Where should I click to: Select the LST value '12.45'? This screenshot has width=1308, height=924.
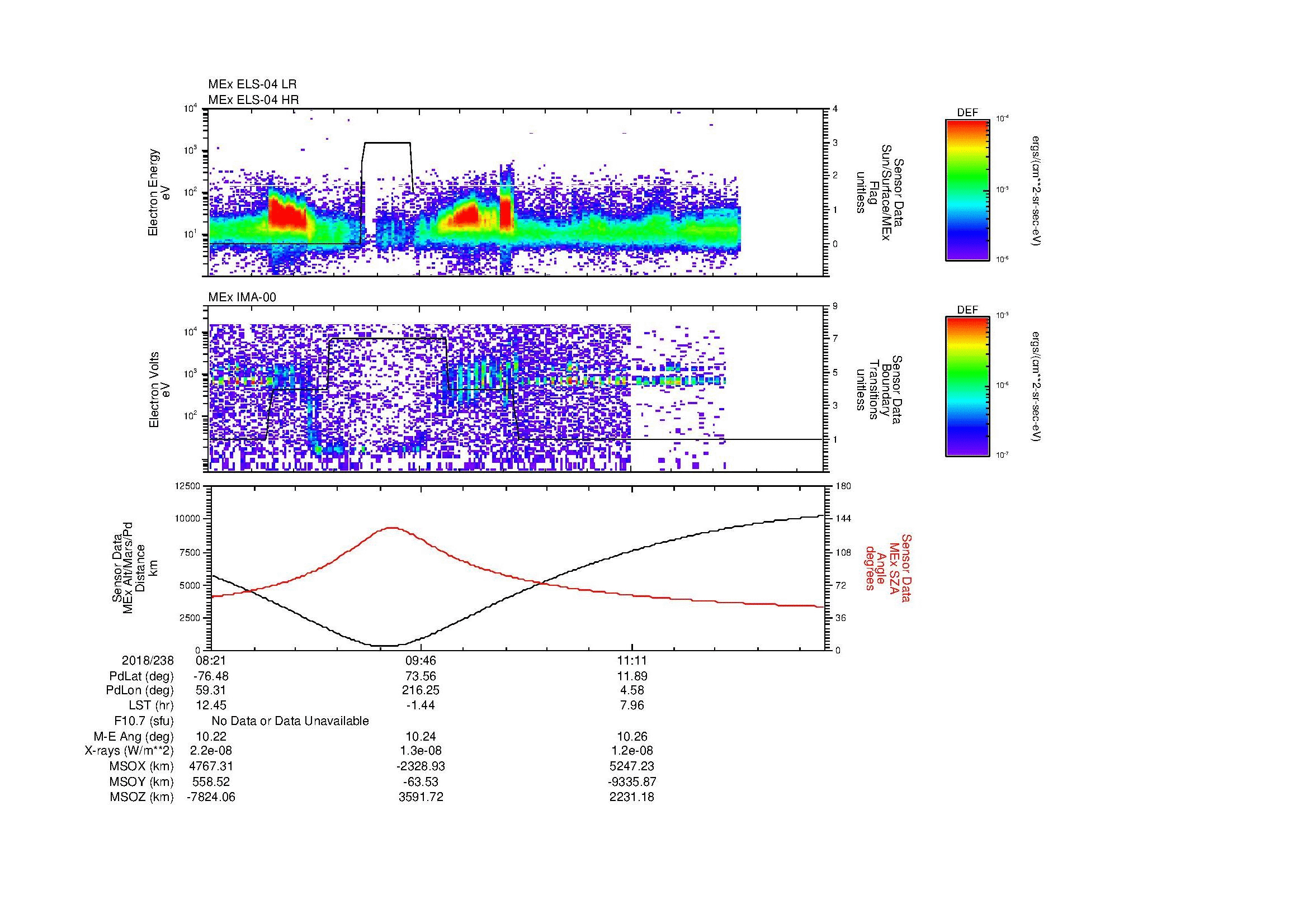tap(211, 706)
